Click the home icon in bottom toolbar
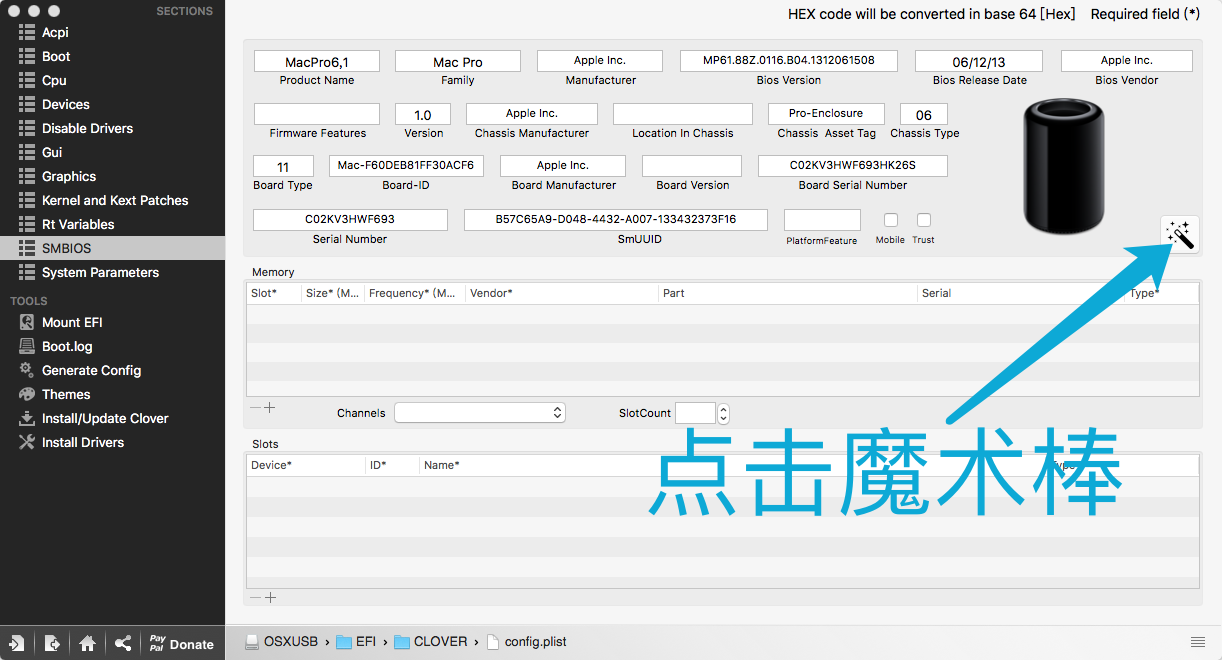 (x=87, y=644)
